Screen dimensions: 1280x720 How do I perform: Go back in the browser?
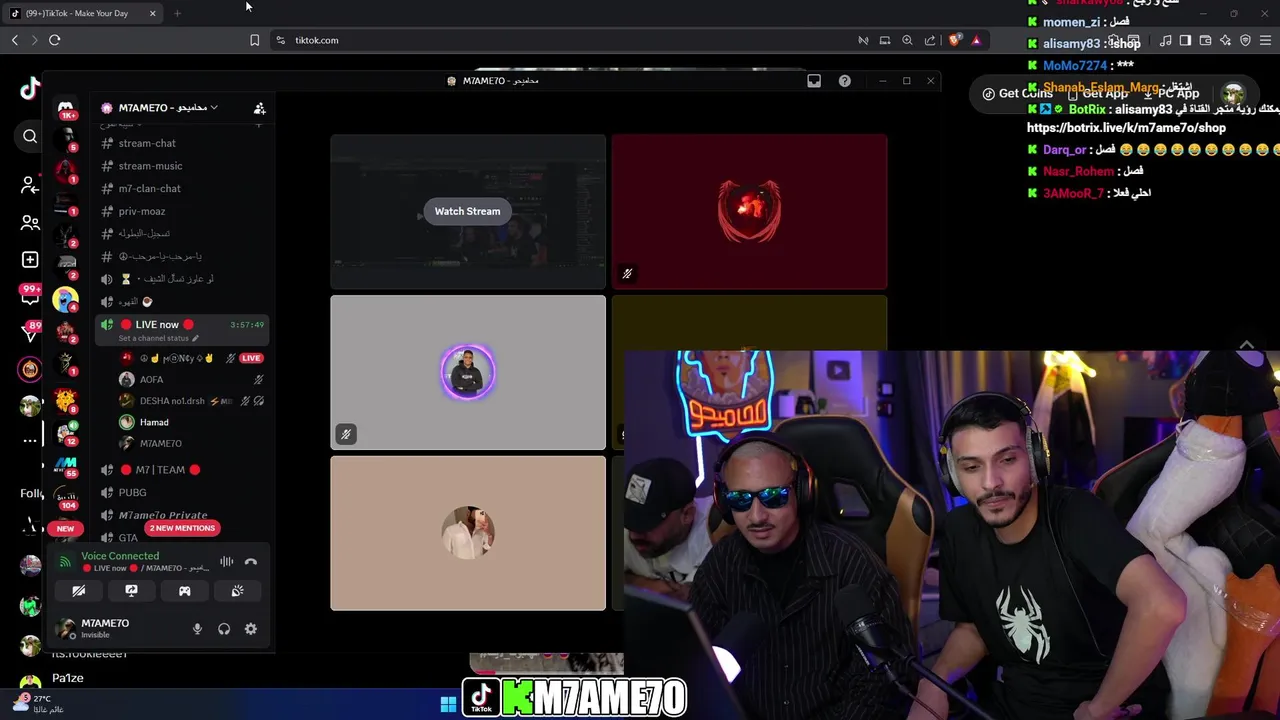click(x=15, y=40)
